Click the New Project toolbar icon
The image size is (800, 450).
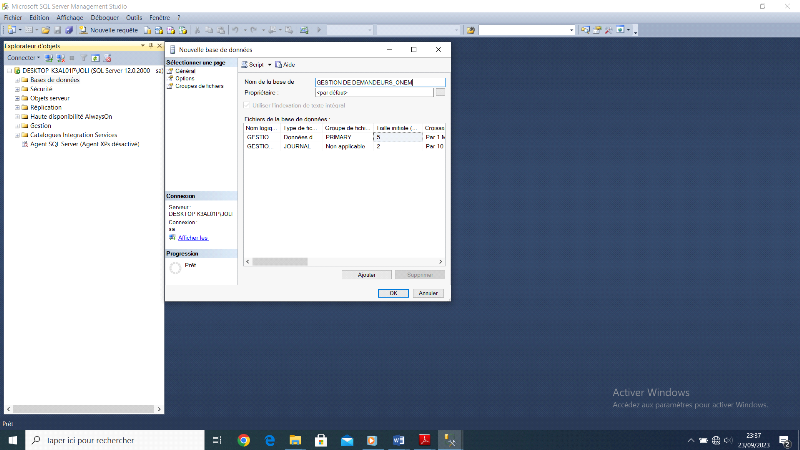tap(12, 30)
